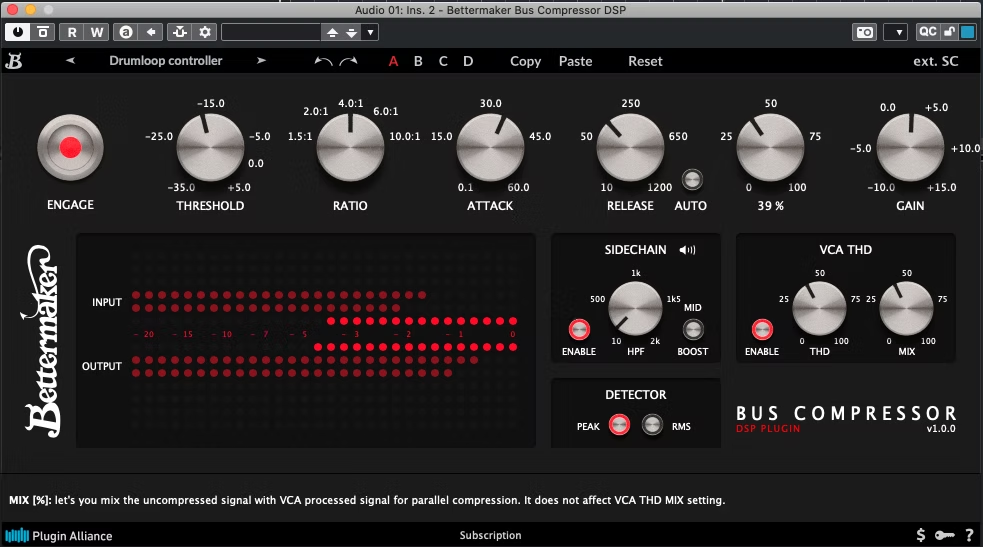Click the blue color square in toolbar
The image size is (983, 547).
coord(969,32)
